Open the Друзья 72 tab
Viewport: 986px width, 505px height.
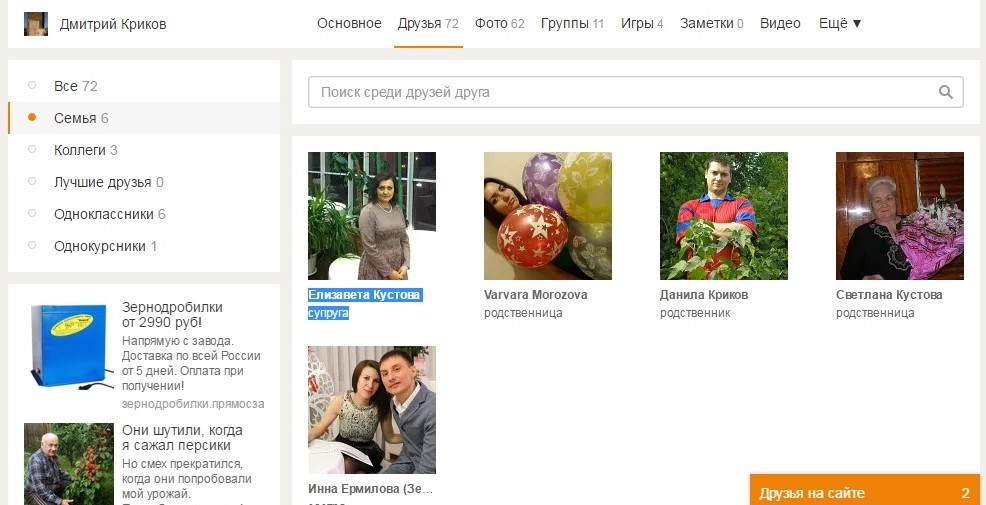pyautogui.click(x=428, y=24)
